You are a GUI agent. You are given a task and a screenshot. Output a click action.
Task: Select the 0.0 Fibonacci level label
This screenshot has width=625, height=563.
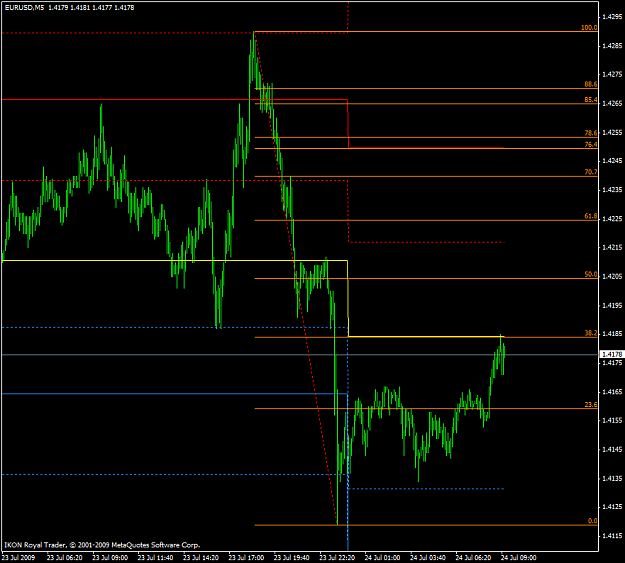[x=592, y=521]
